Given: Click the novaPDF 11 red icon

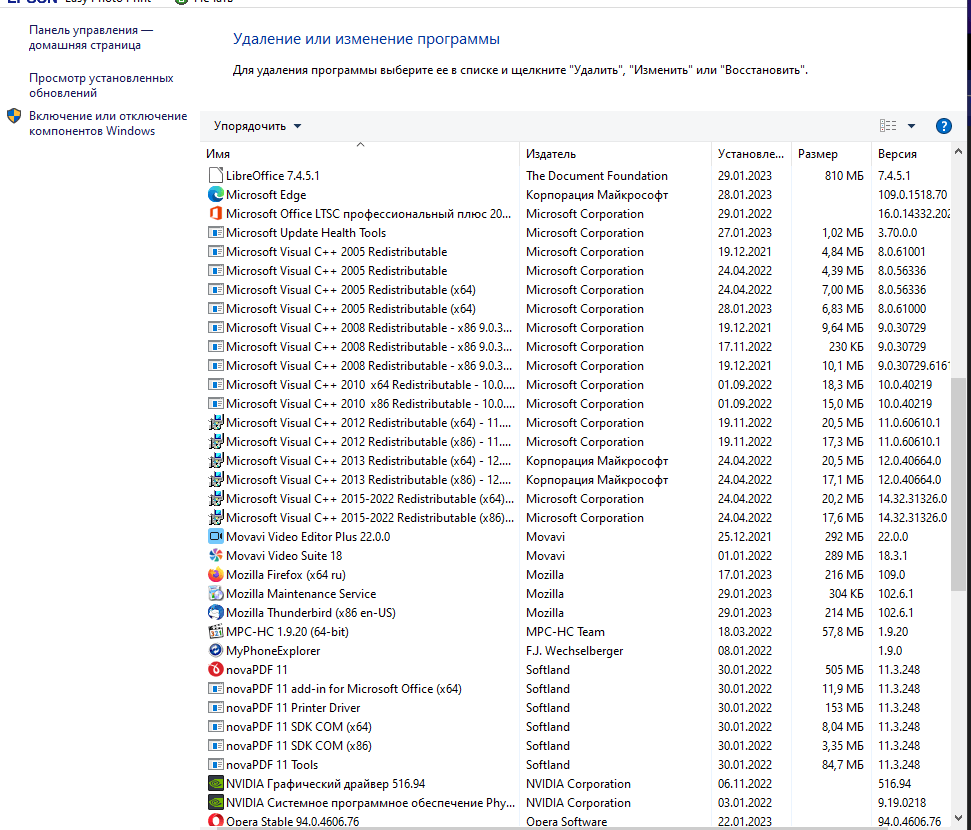Looking at the screenshot, I should 216,670.
